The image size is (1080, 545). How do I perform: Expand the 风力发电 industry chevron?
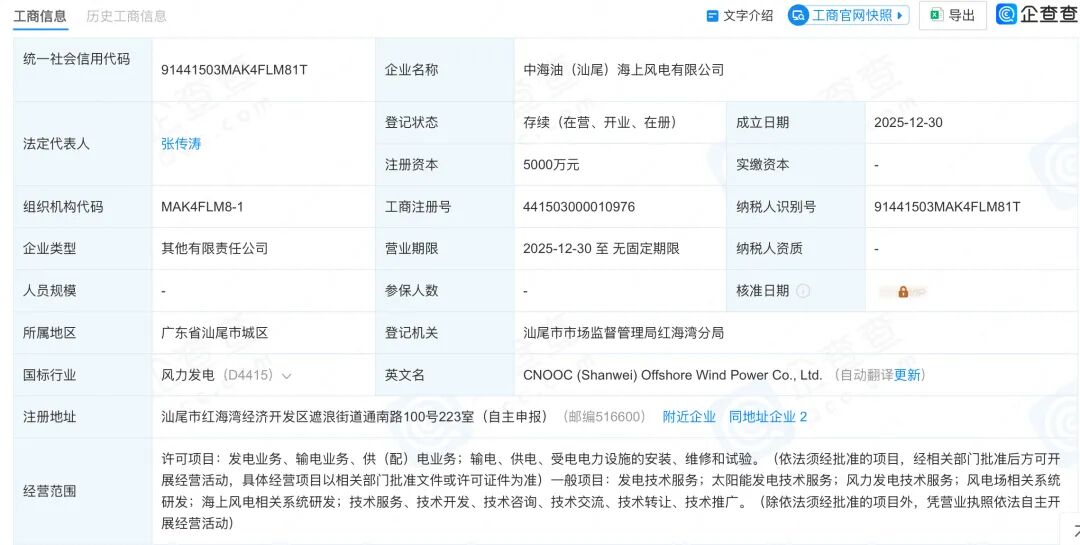[x=287, y=376]
